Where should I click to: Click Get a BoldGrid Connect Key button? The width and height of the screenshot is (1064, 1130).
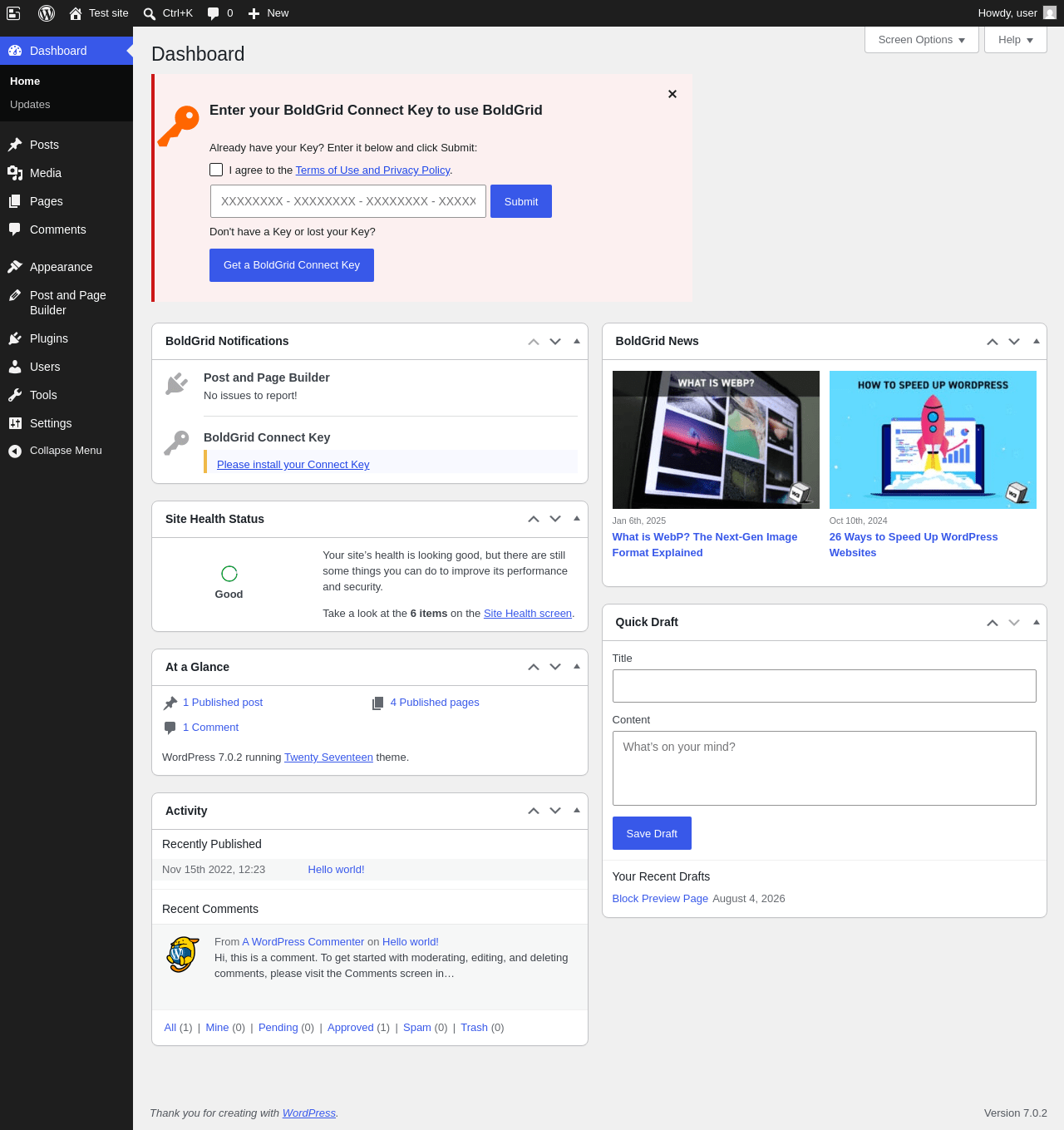[292, 265]
